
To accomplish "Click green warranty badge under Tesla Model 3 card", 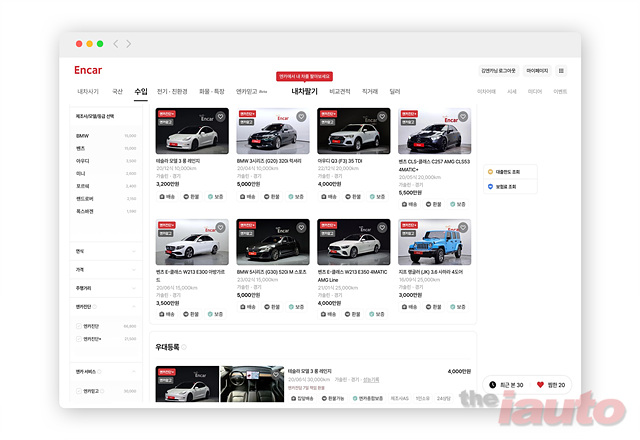I will tap(215, 197).
